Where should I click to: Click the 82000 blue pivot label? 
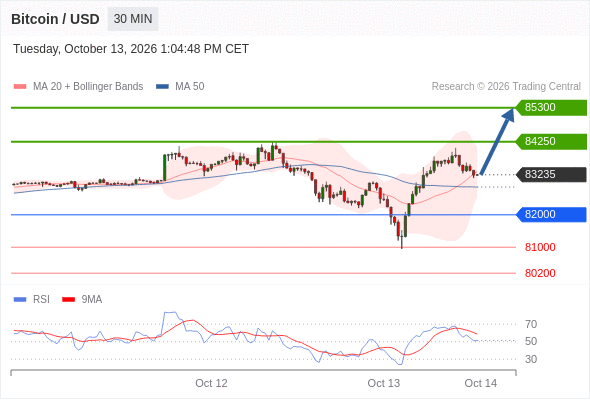551,214
